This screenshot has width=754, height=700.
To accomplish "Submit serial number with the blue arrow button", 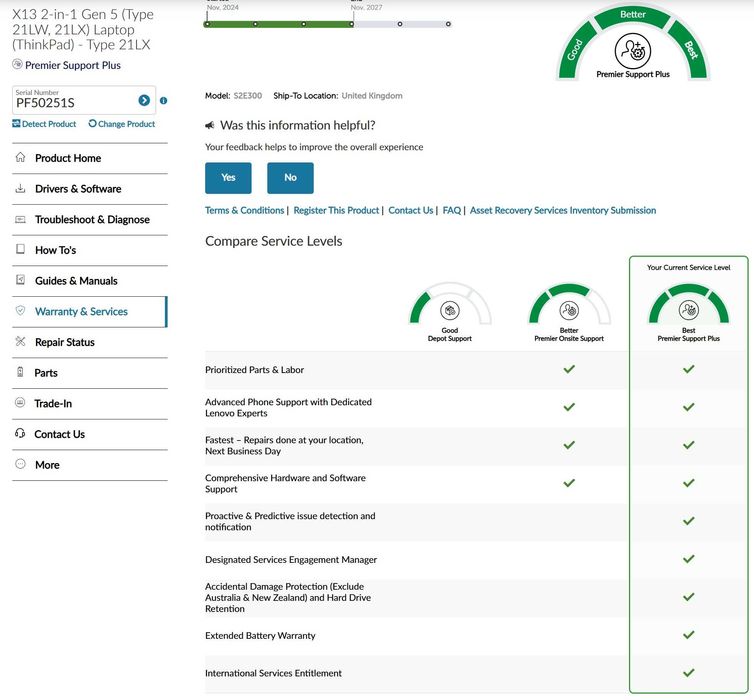I will point(144,100).
